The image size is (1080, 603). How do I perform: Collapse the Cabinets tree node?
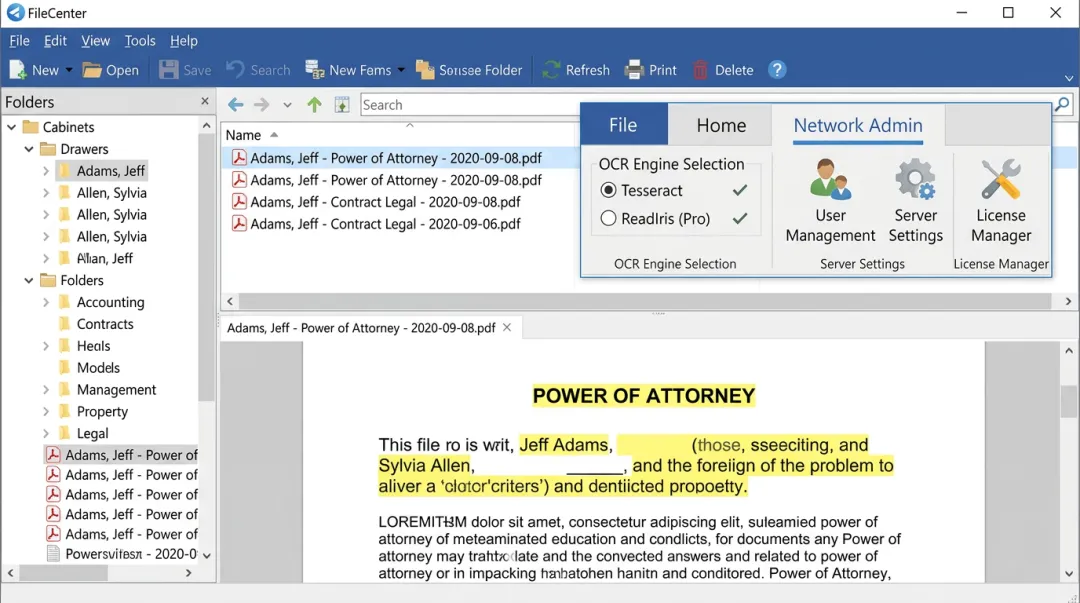point(12,127)
